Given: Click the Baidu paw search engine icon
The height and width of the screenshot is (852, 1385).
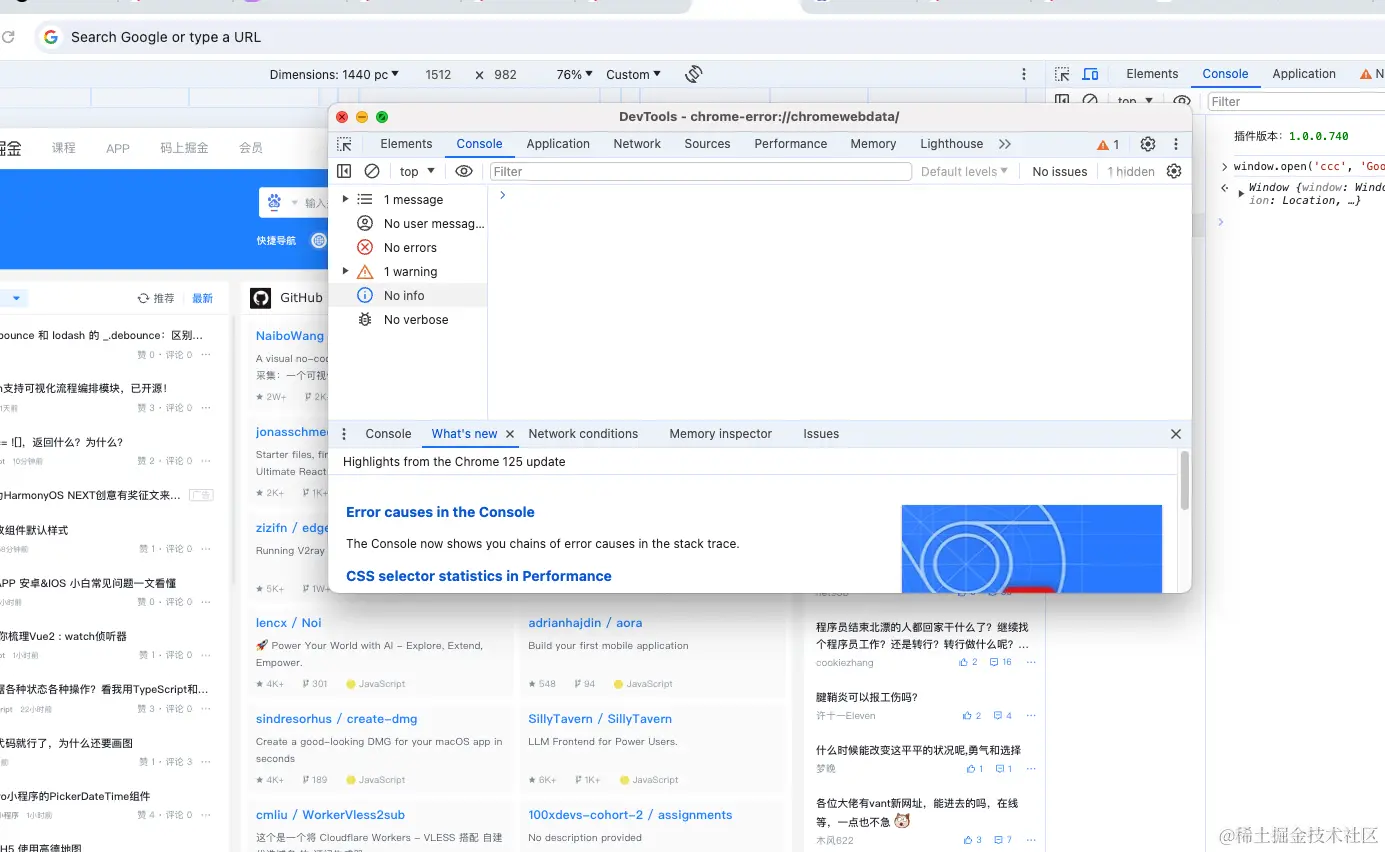Looking at the screenshot, I should [x=274, y=202].
